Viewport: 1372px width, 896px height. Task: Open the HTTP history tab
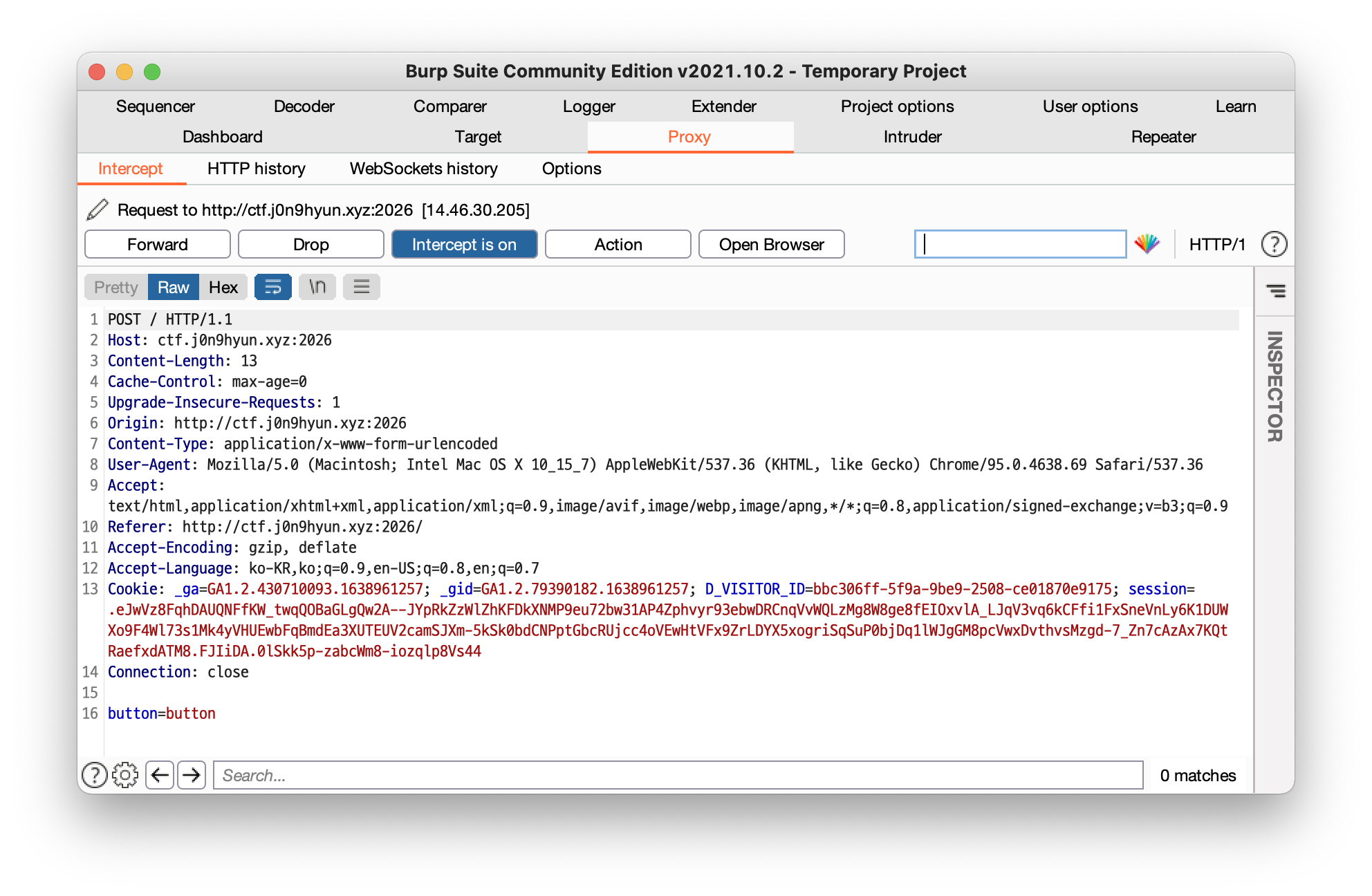pos(256,169)
